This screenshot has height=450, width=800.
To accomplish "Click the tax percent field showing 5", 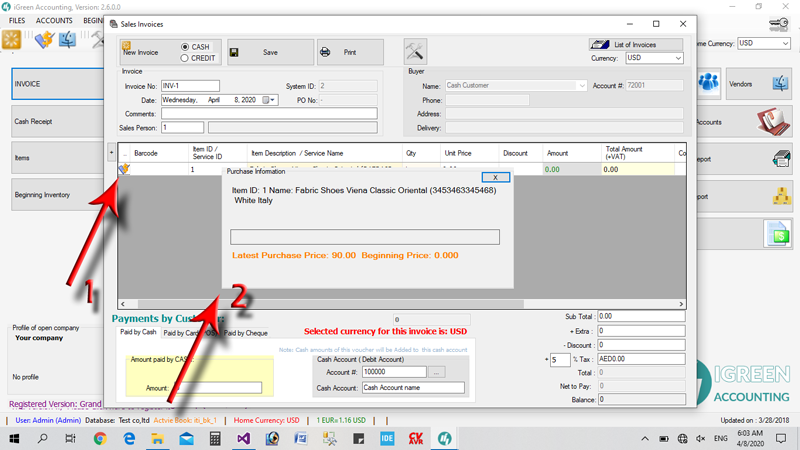I will pos(560,360).
